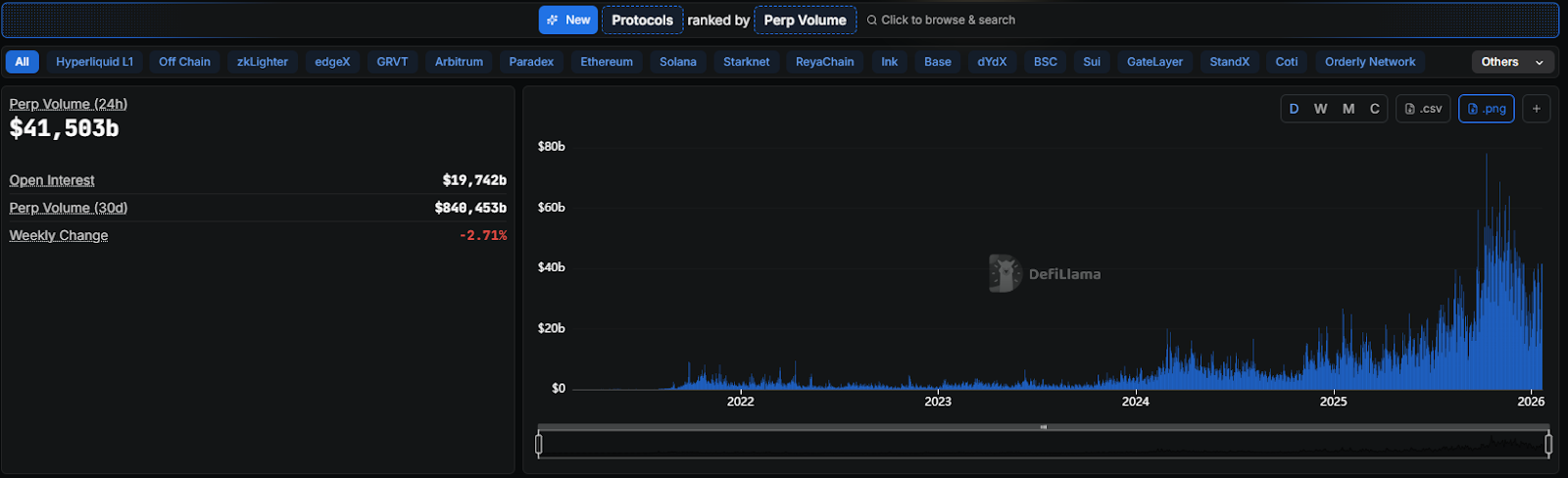
Task: Click the $40b y-axis label
Action: coord(552,267)
